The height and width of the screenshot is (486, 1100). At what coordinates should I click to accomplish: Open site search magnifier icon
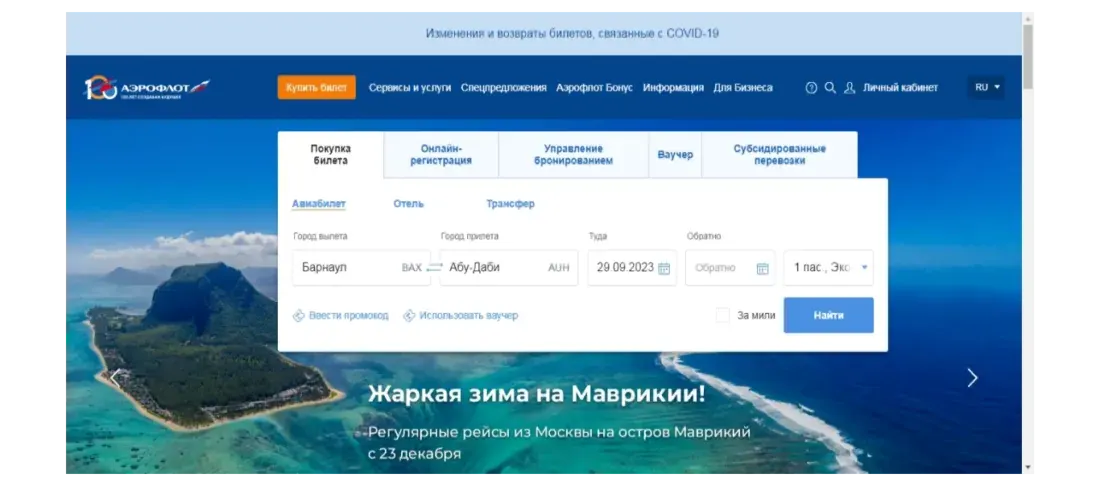tap(830, 88)
